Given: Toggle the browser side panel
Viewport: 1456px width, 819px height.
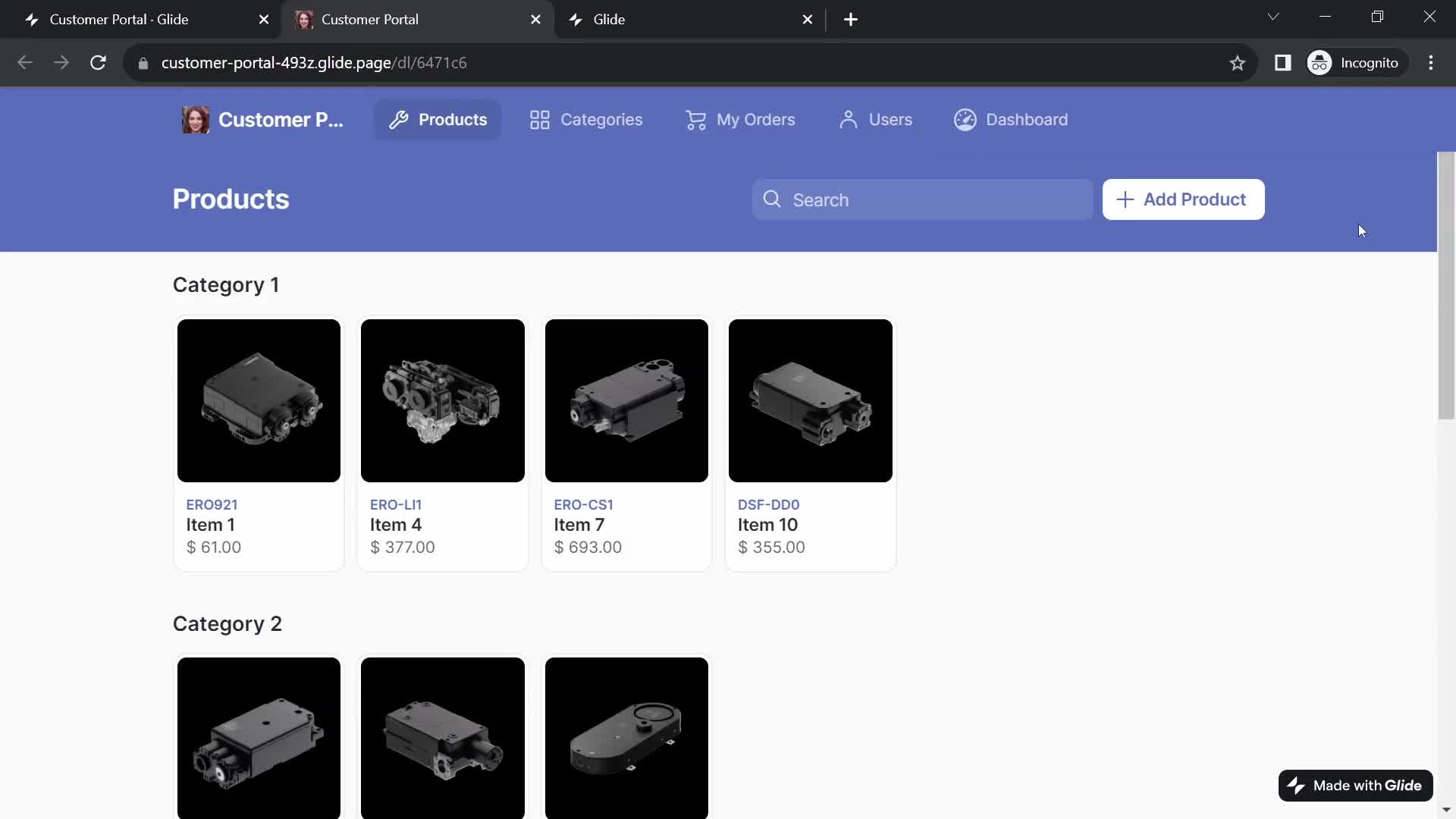Looking at the screenshot, I should coord(1283,63).
